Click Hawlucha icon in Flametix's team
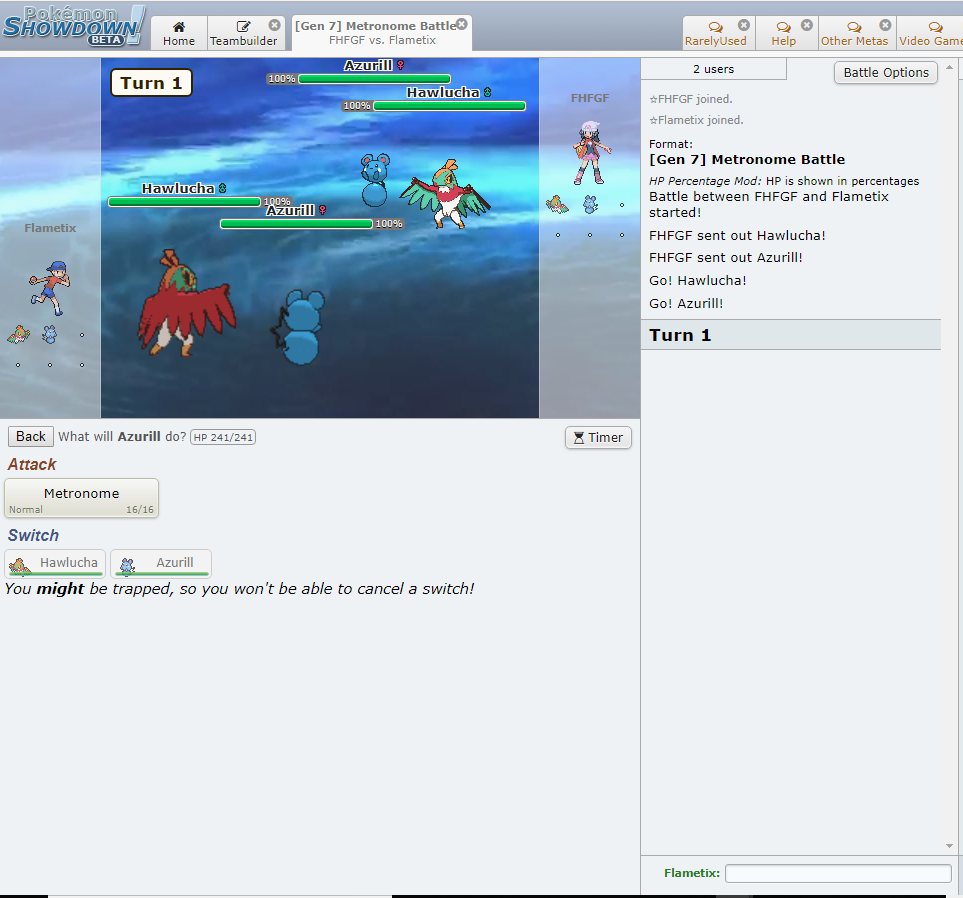963x898 pixels. pyautogui.click(x=18, y=335)
